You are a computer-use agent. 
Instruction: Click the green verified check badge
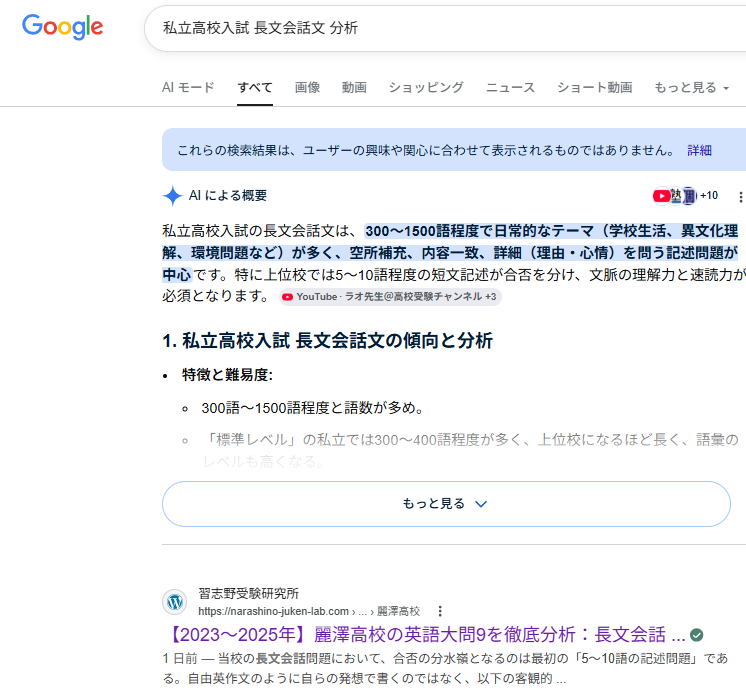pos(697,635)
